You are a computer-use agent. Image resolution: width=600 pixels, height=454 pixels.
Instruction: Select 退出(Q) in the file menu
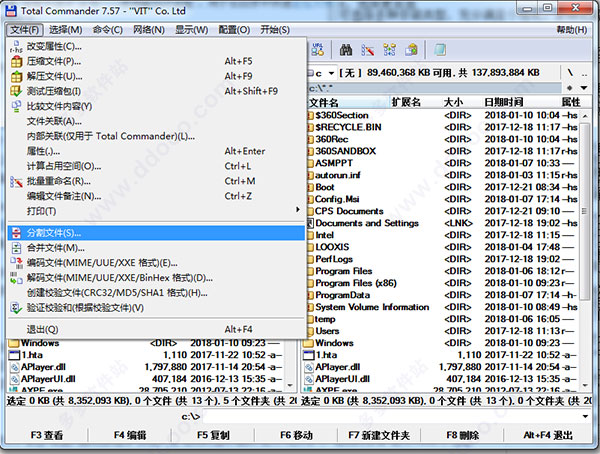coord(156,329)
